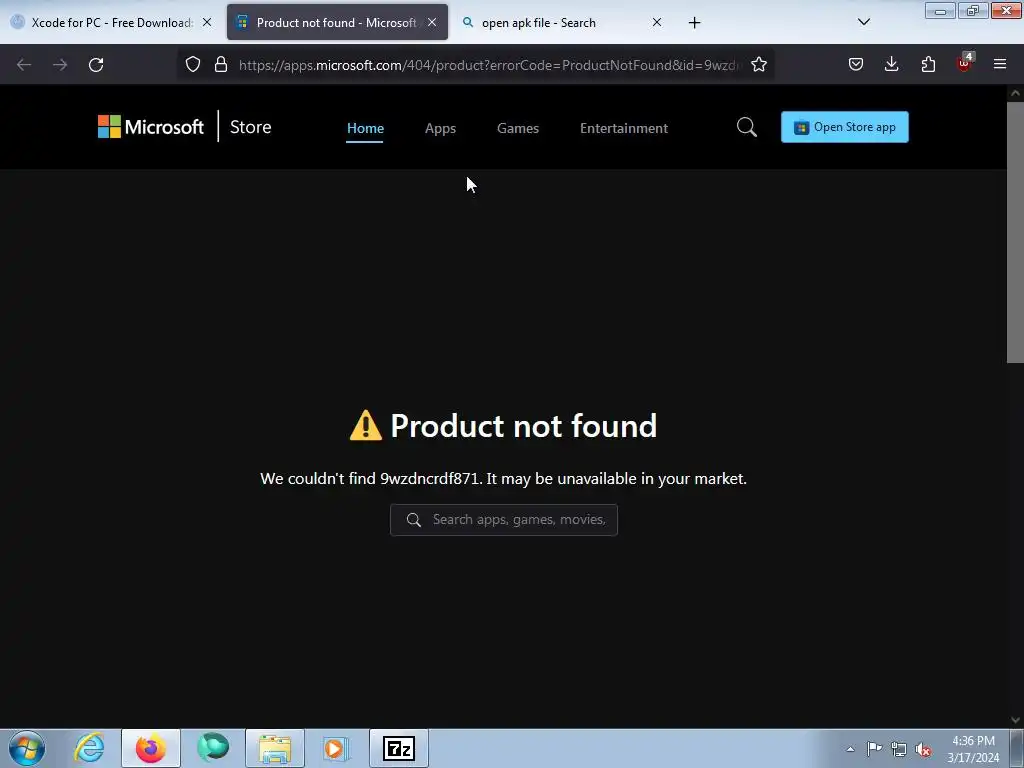This screenshot has height=768, width=1024.
Task: Go forward to next page
Action: (60, 65)
